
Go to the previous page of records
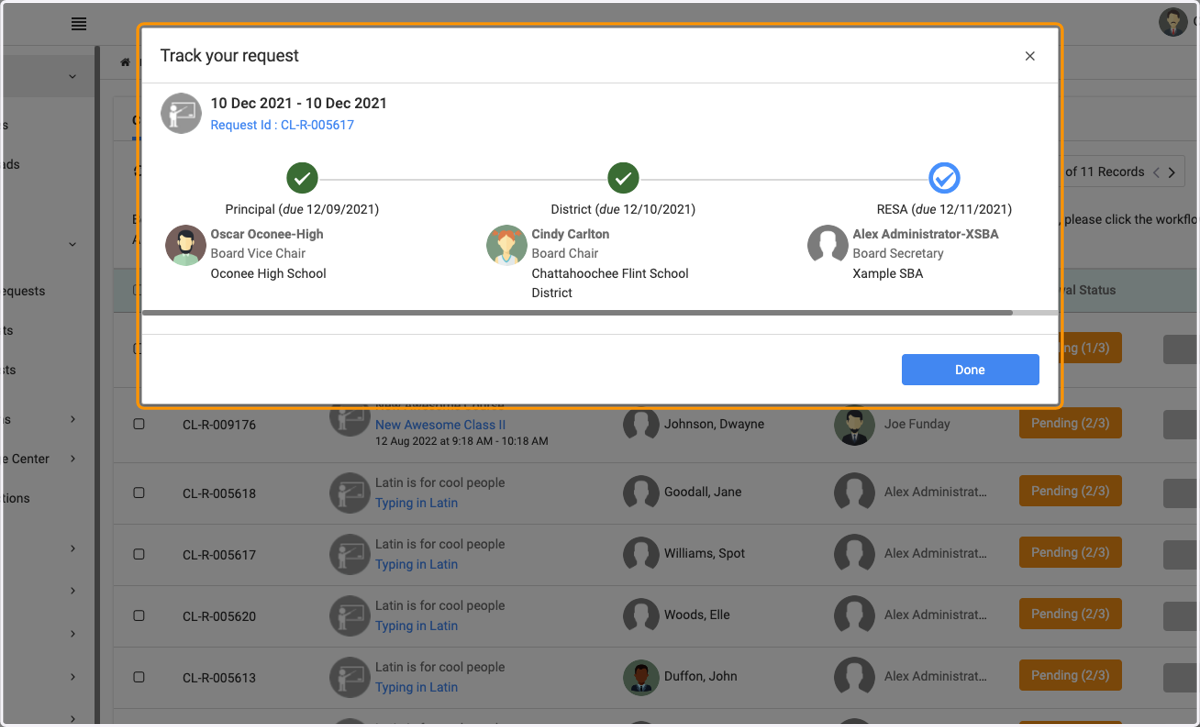click(1156, 172)
